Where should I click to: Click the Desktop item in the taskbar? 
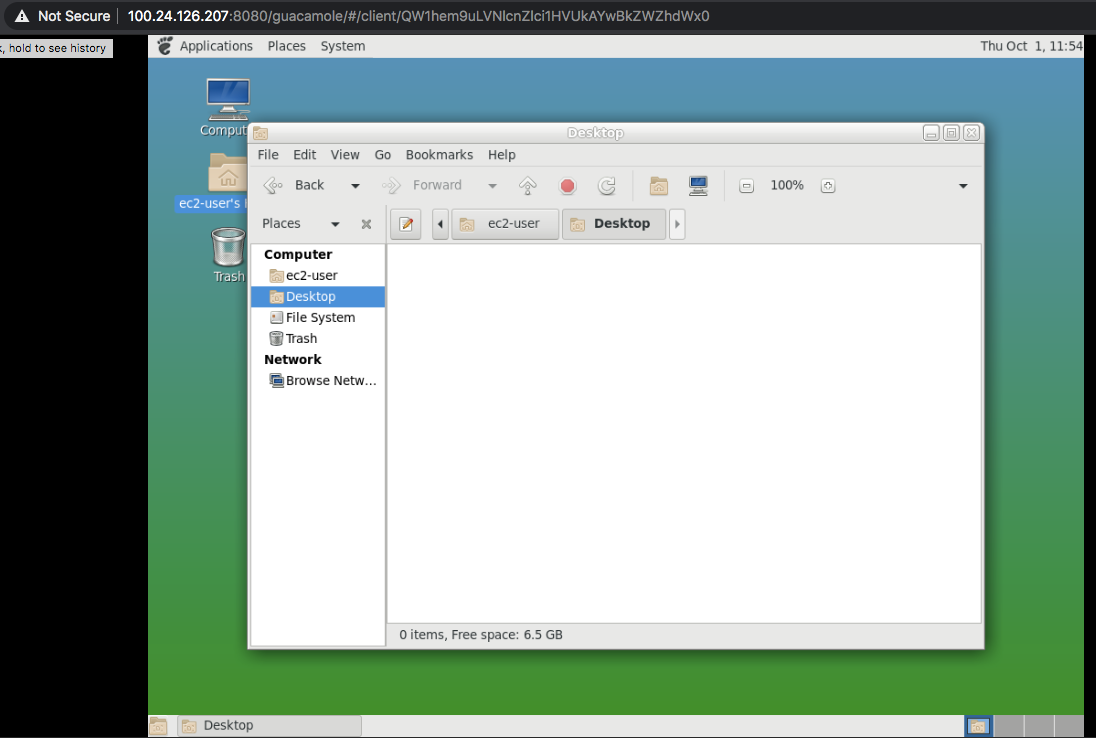[x=268, y=725]
